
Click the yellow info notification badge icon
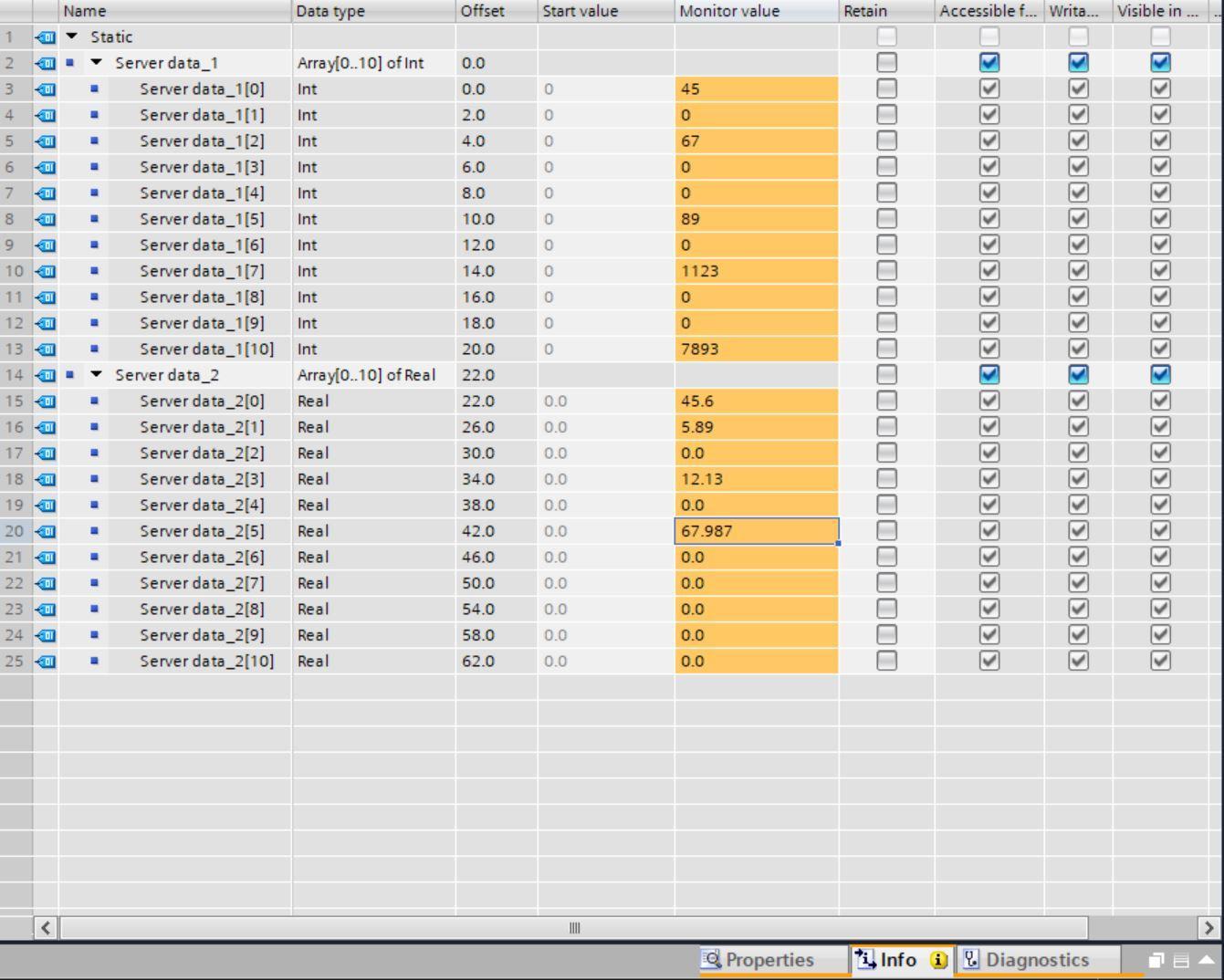tap(938, 960)
